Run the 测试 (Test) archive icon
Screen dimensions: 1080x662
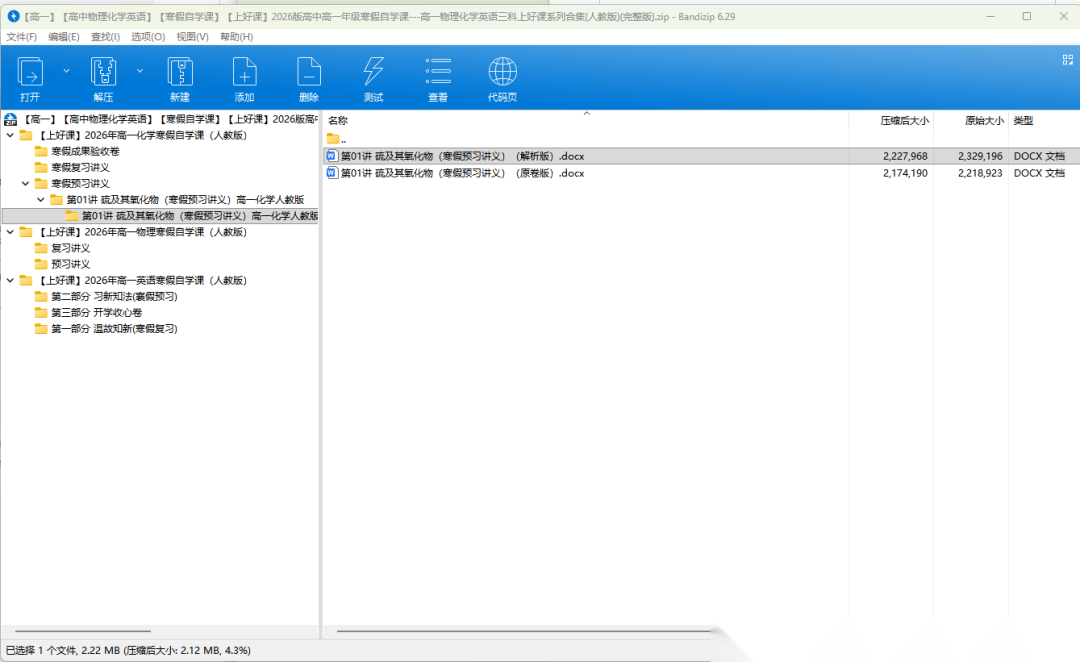tap(373, 73)
